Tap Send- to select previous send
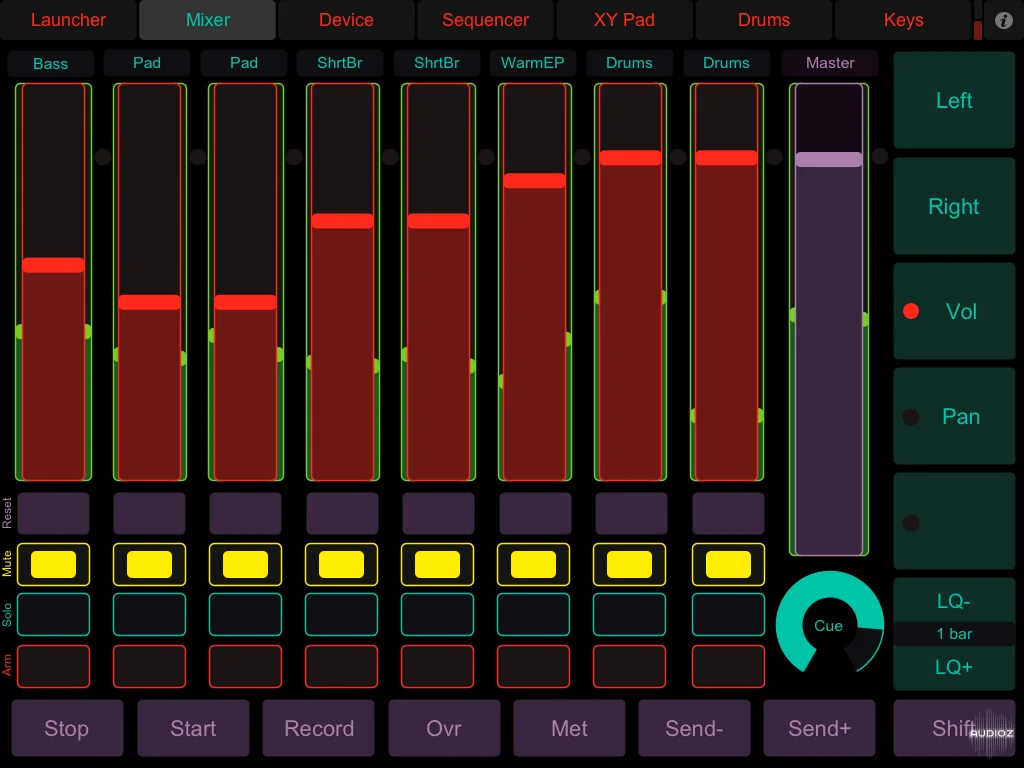1024x768 pixels. coord(694,728)
